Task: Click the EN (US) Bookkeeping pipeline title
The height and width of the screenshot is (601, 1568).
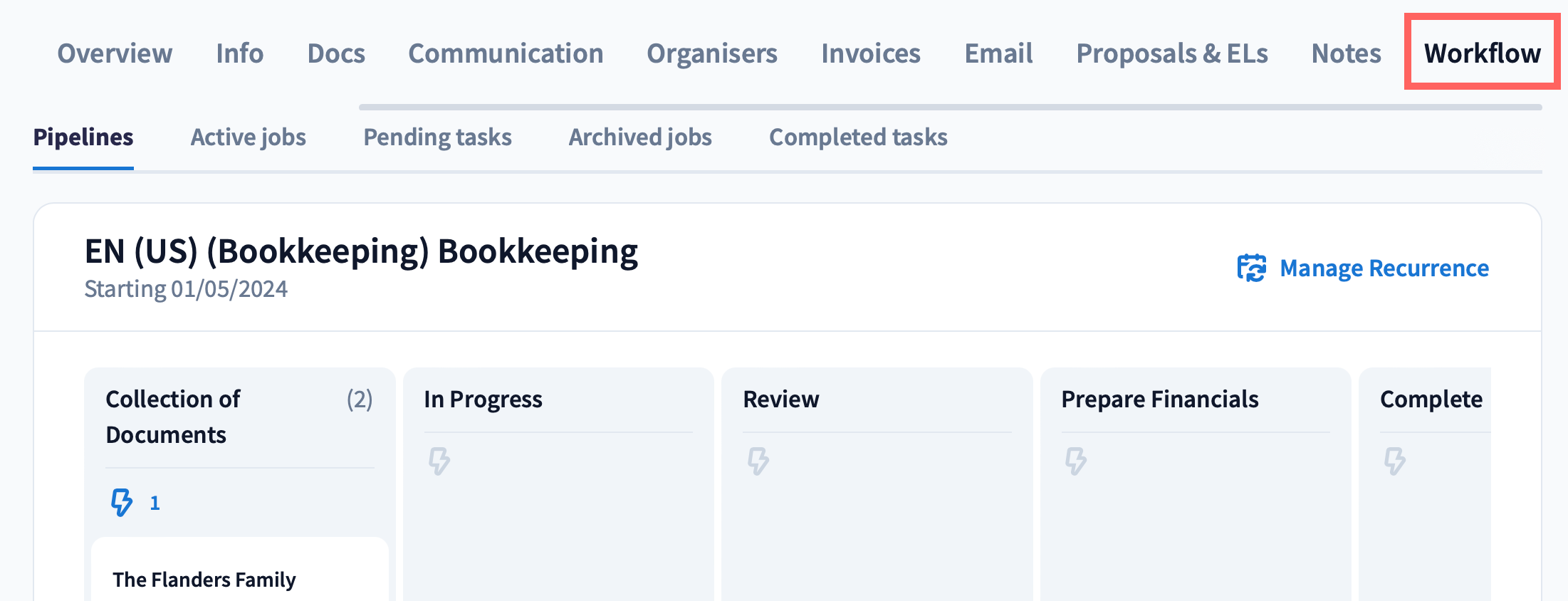Action: pyautogui.click(x=361, y=251)
